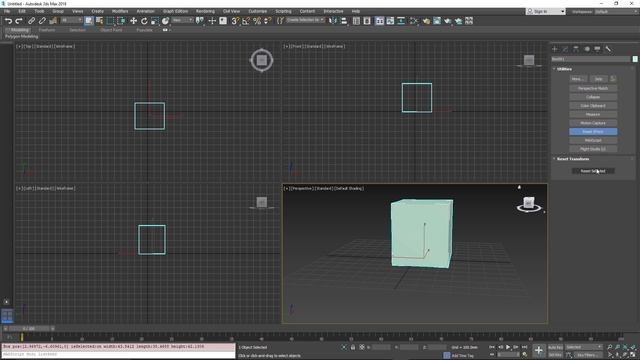Viewport: 640px width, 360px height.
Task: Click the Motion Capture utility button
Action: pyautogui.click(x=593, y=123)
